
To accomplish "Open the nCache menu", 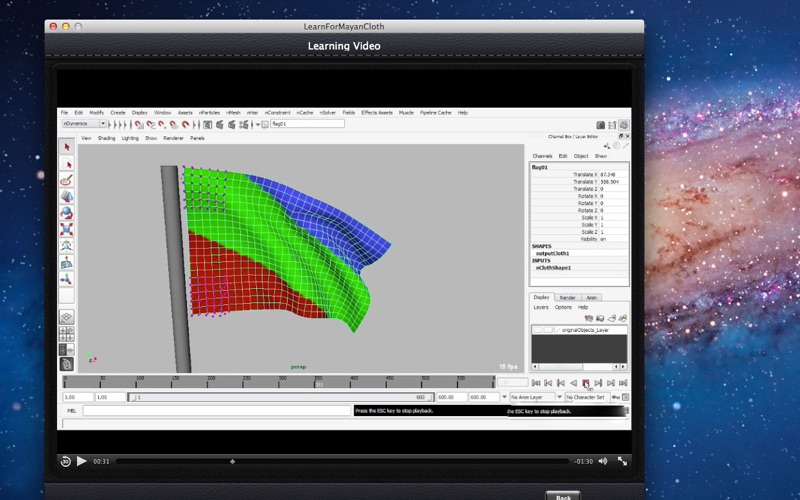I will (x=305, y=113).
